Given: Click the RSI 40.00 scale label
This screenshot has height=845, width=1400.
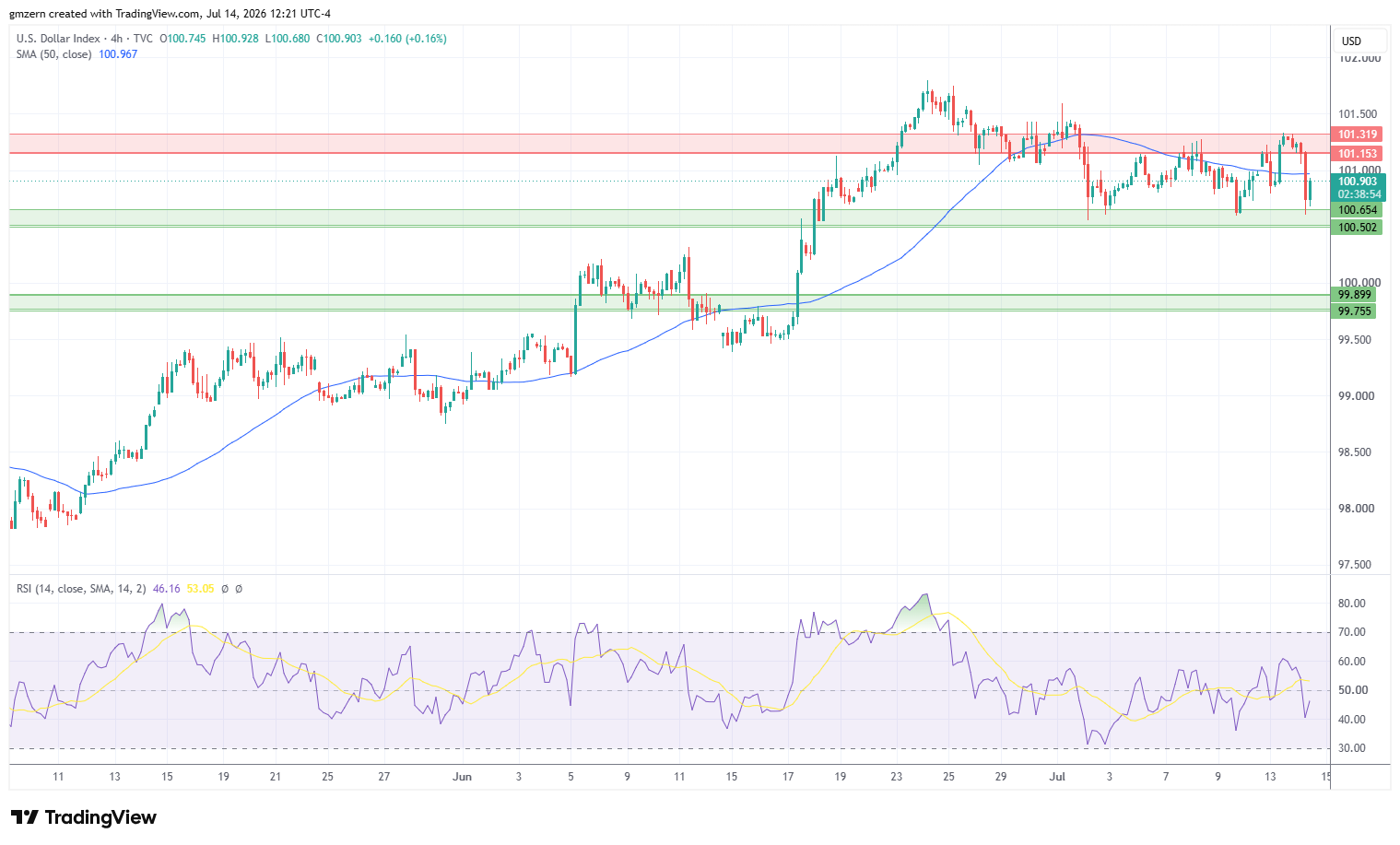Looking at the screenshot, I should click(x=1352, y=720).
